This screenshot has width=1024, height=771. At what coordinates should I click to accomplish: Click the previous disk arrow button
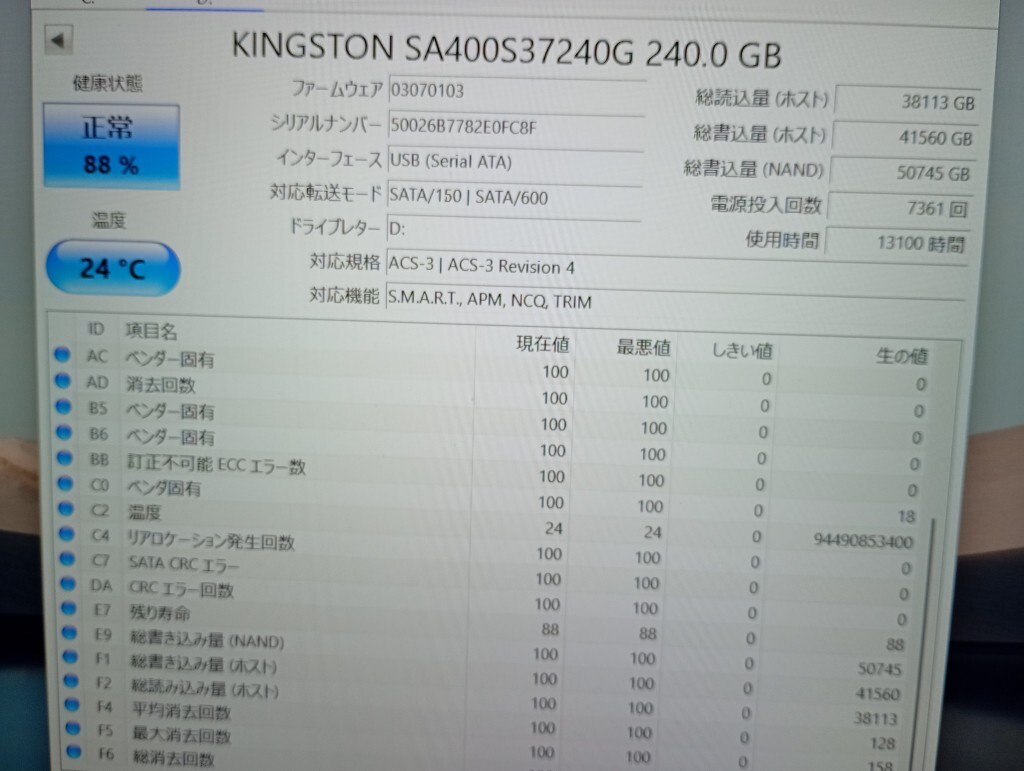pyautogui.click(x=58, y=40)
